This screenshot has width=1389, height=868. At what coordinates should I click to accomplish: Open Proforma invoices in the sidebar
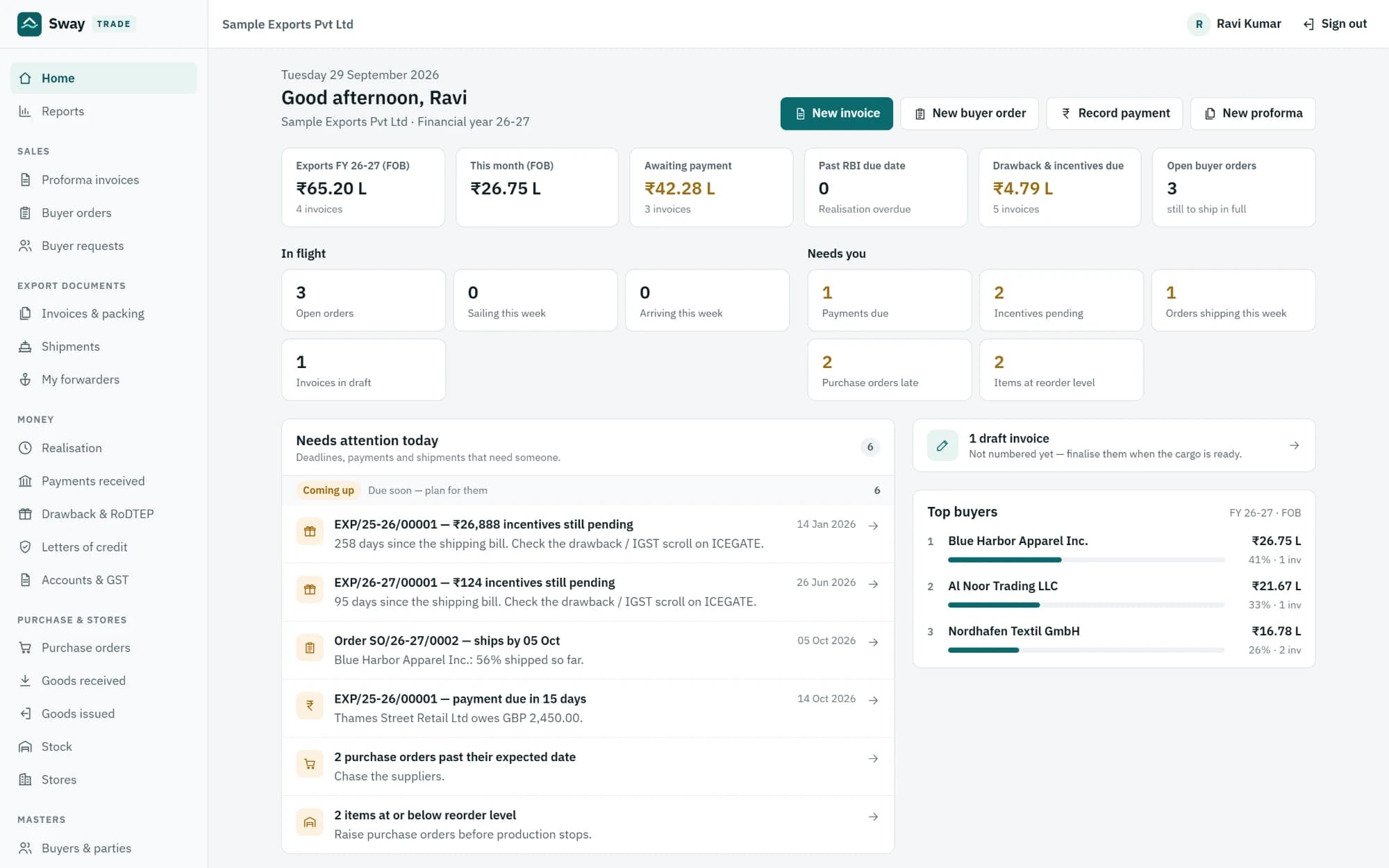103,180
